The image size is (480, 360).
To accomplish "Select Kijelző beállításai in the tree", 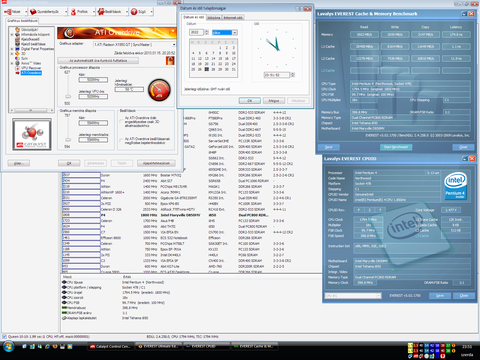I will (x=33, y=44).
